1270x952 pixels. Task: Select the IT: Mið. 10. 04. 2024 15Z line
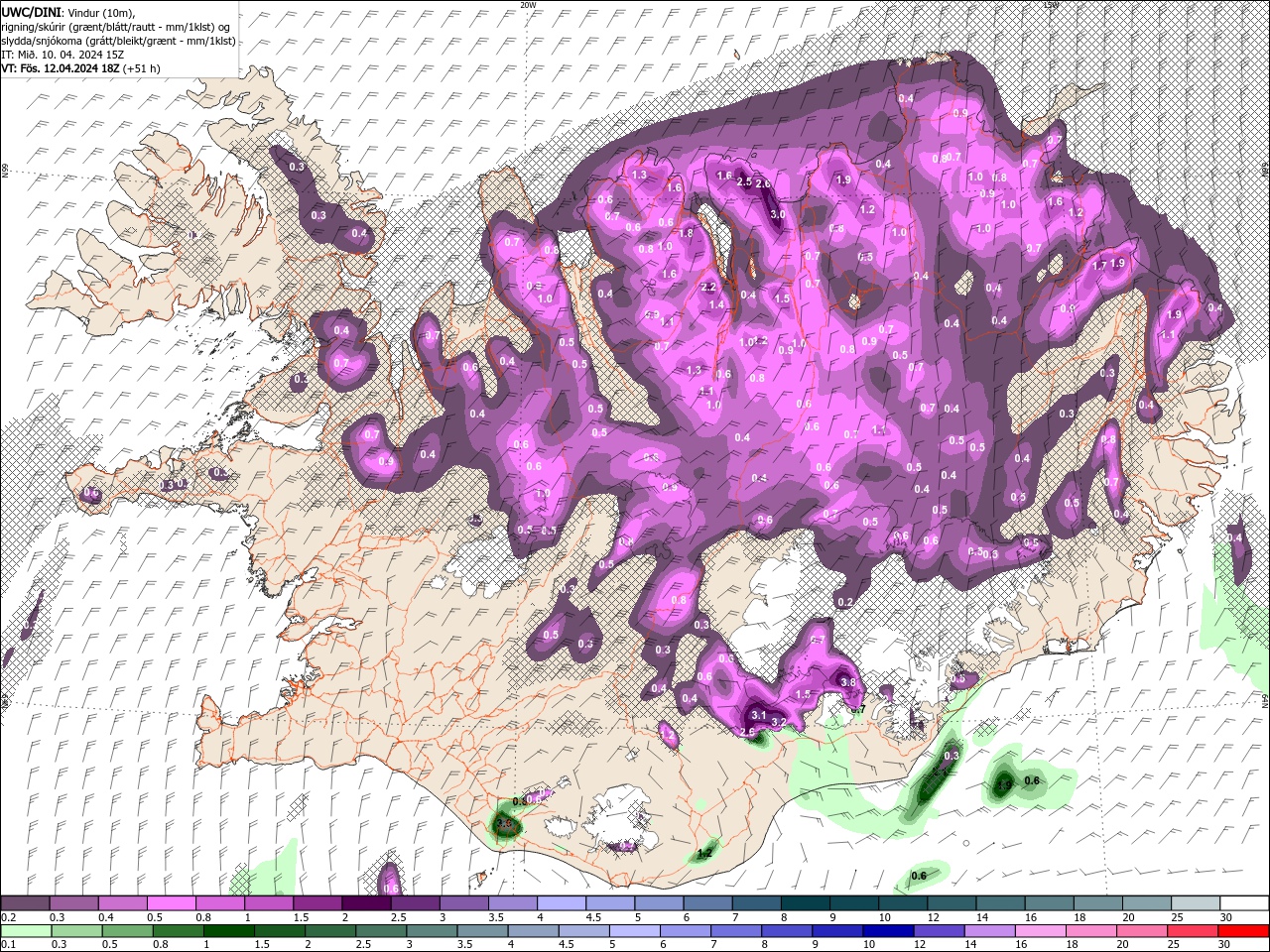pyautogui.click(x=64, y=55)
